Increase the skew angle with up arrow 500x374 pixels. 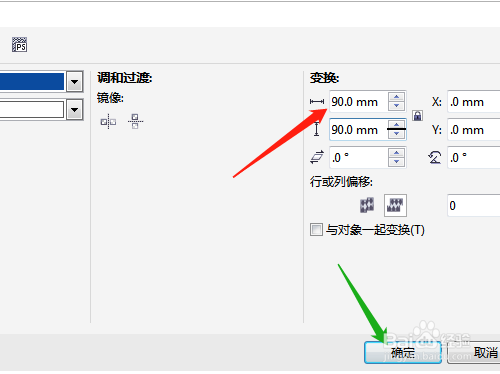396,153
